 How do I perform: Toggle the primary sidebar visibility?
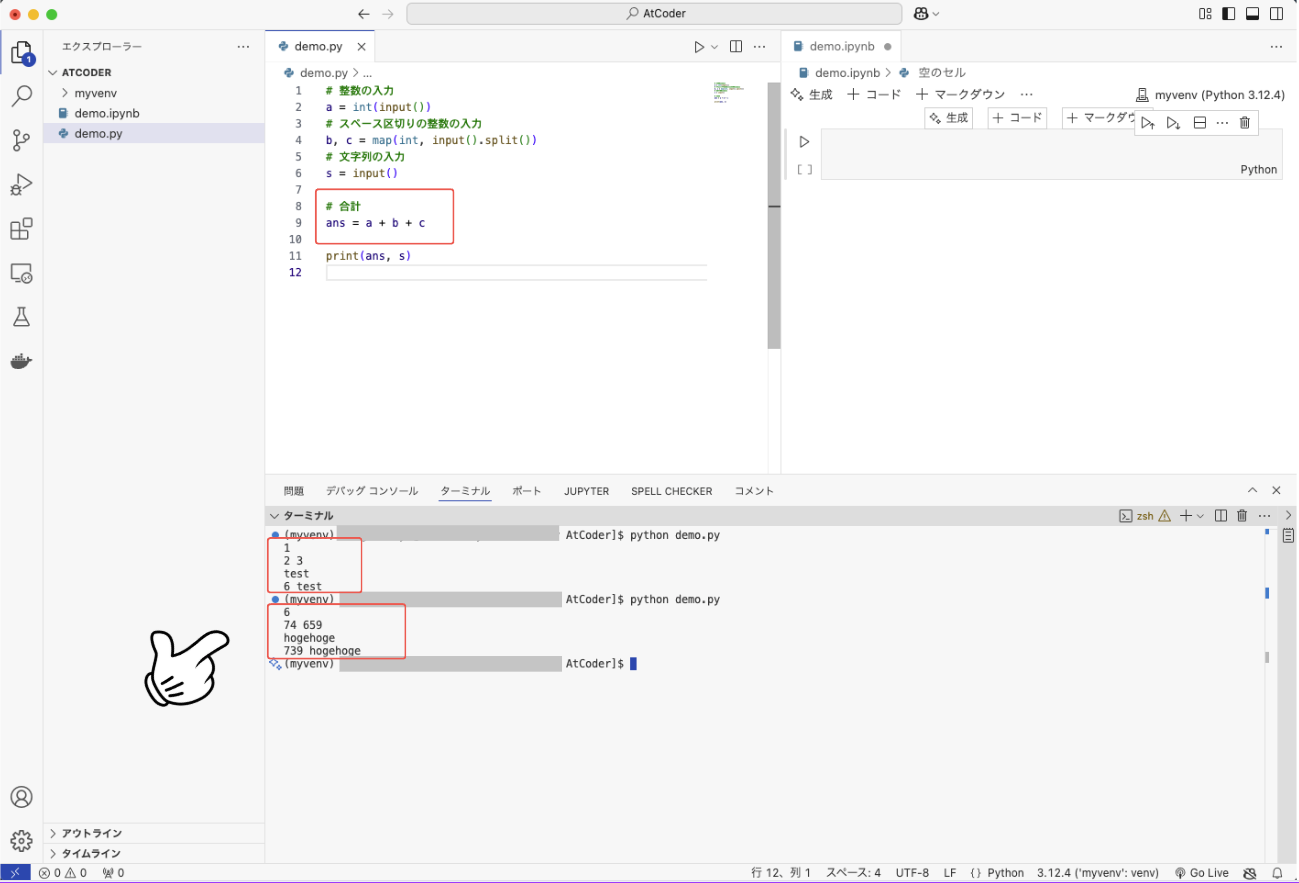coord(1228,13)
